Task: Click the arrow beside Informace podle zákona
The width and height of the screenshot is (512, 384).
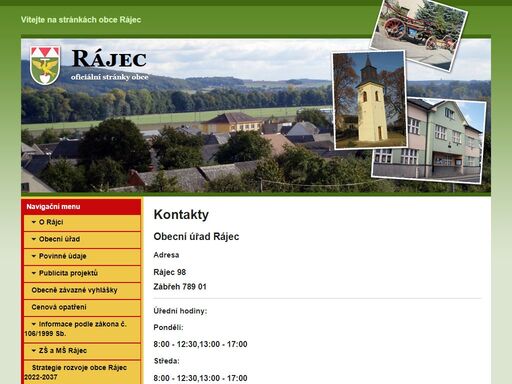Action: 34,324
